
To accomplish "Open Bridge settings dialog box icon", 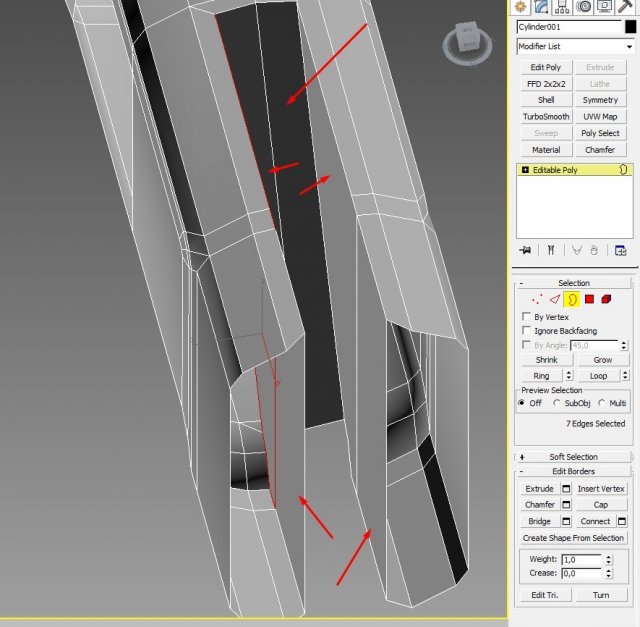I will pos(566,521).
